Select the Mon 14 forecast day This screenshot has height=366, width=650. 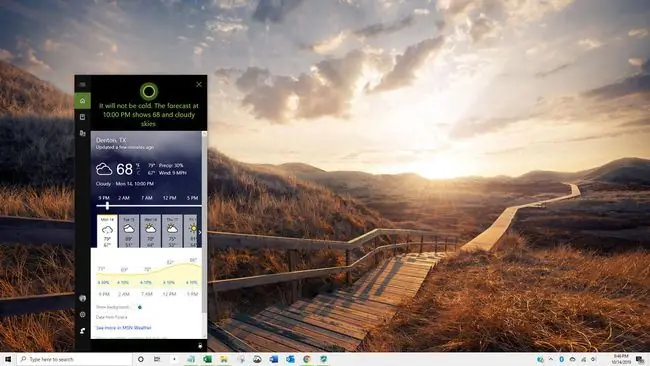point(107,231)
